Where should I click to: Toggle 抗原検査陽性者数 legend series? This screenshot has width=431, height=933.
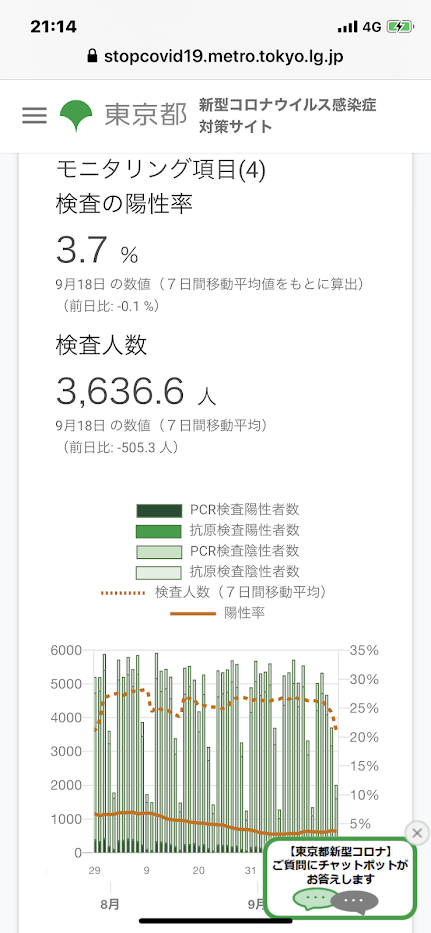point(218,530)
